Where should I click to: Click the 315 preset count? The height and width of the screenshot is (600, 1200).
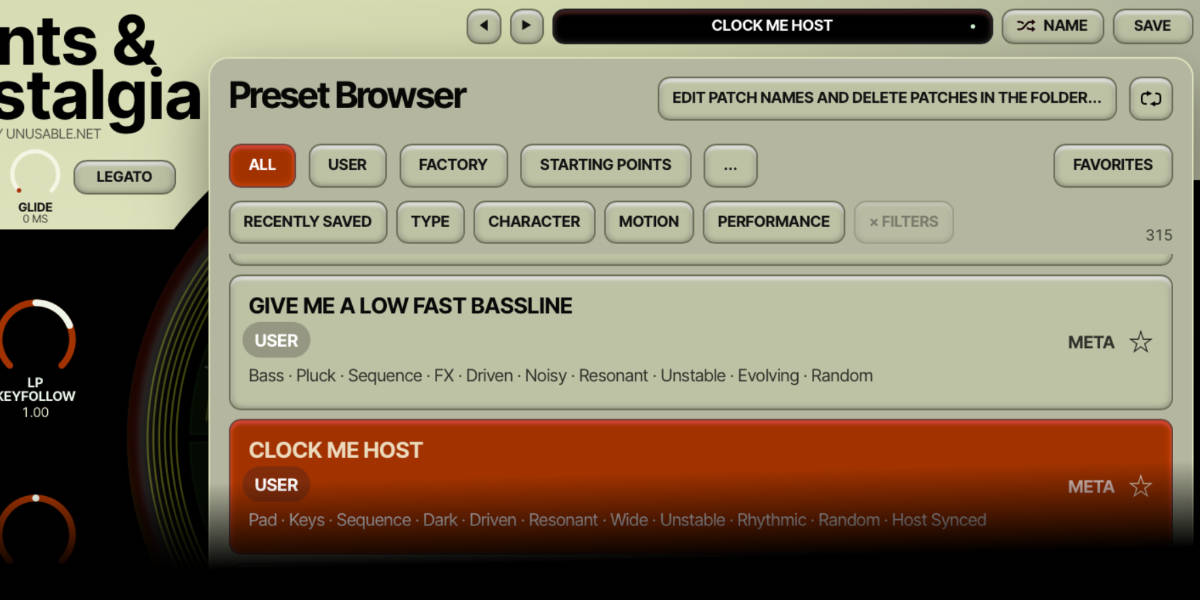click(1158, 235)
